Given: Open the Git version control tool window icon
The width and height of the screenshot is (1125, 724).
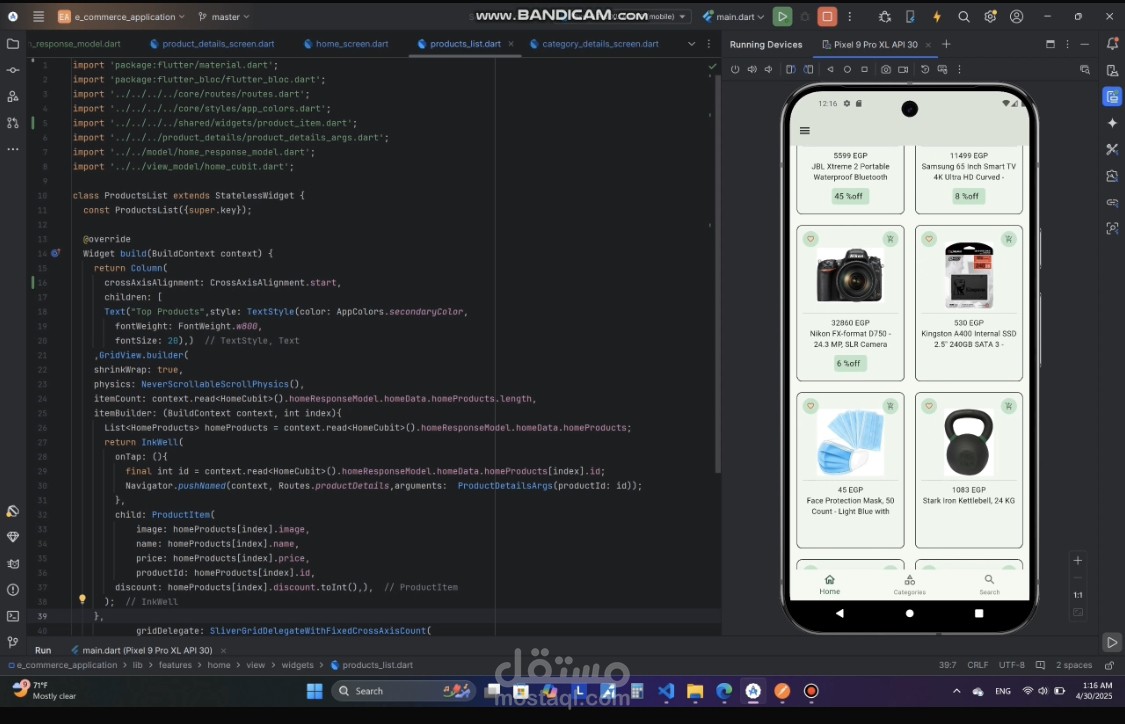Looking at the screenshot, I should point(13,642).
